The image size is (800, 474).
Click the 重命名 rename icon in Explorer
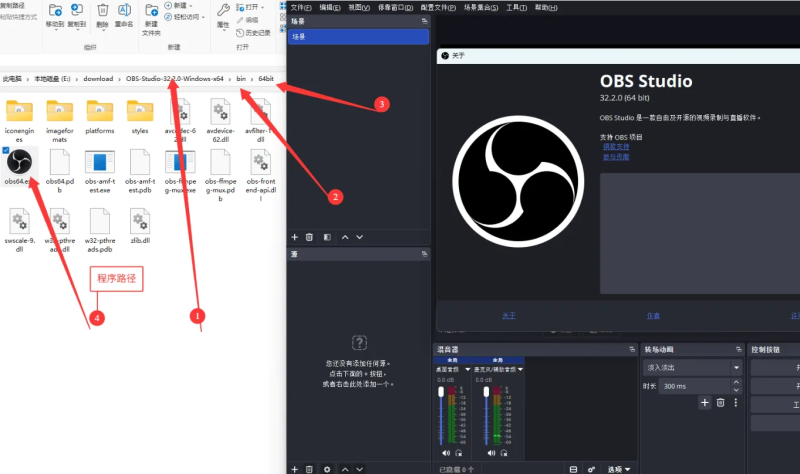pyautogui.click(x=124, y=10)
